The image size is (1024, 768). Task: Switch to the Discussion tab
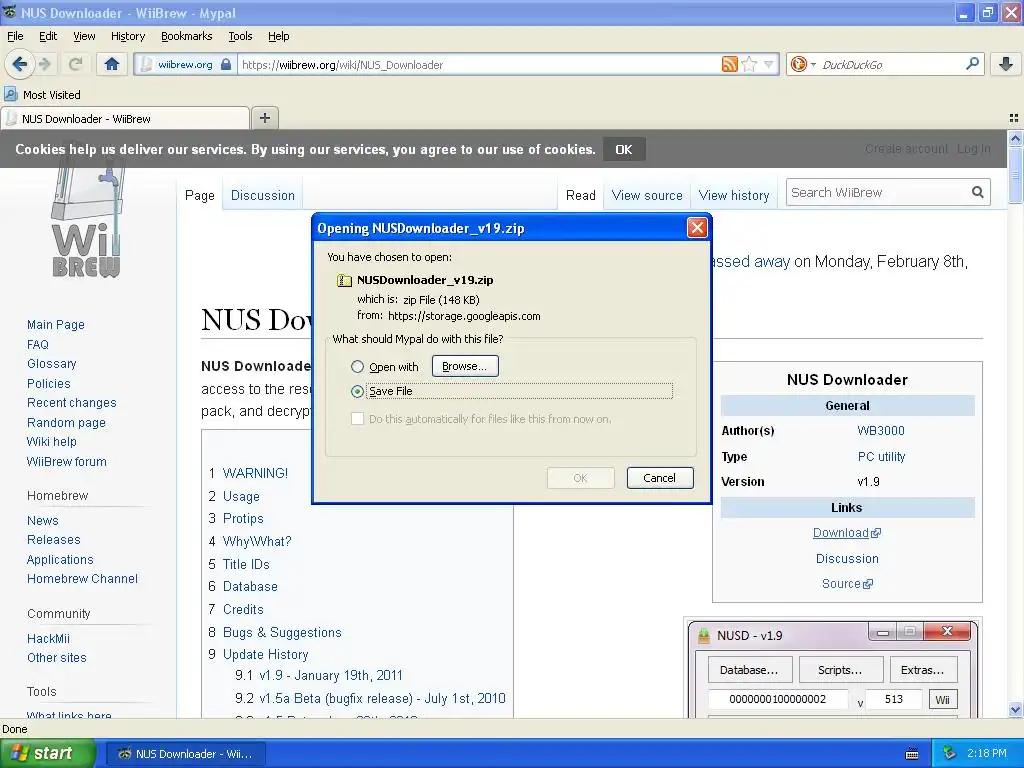[263, 195]
